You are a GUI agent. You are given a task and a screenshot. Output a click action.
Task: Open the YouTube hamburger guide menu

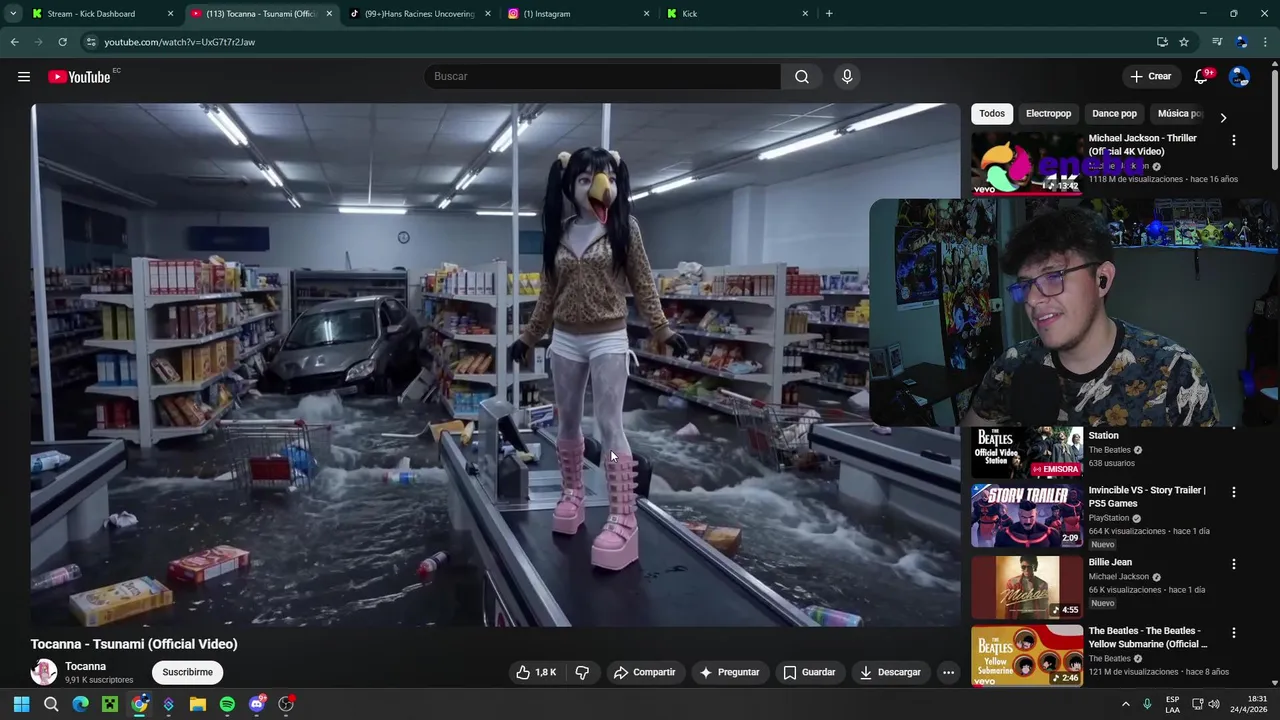click(x=24, y=77)
